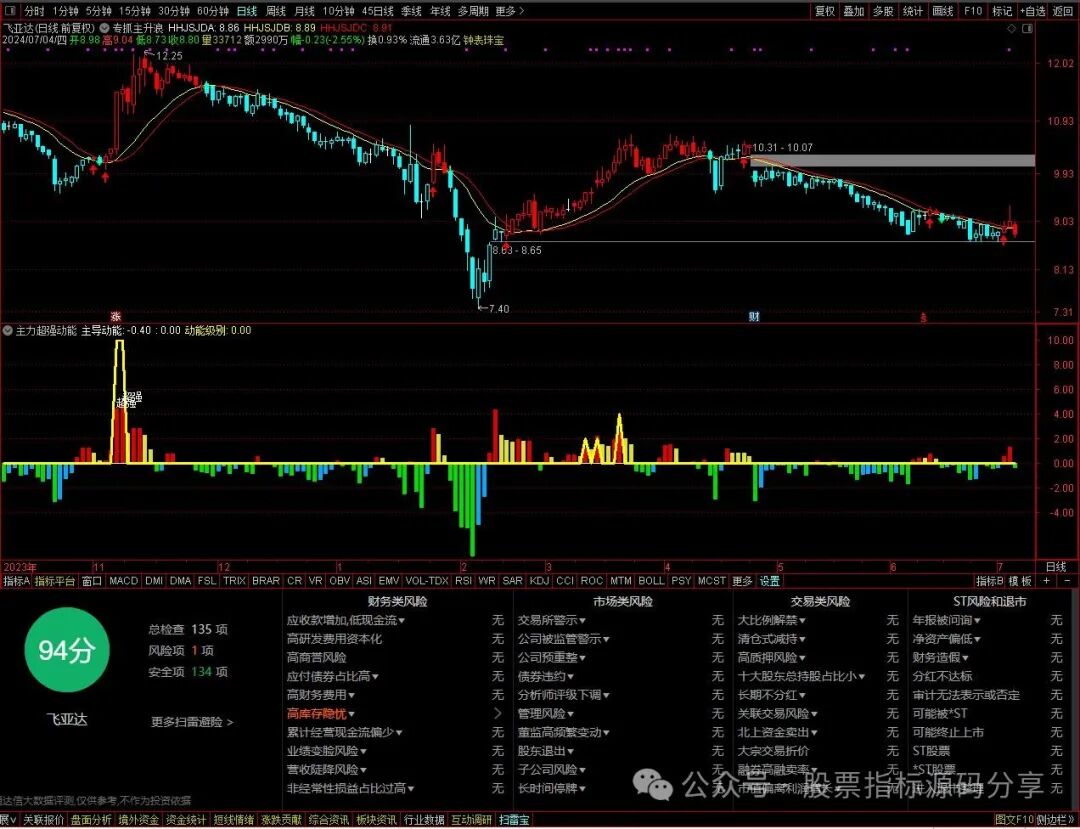Expand the 高质押风险 risk item
The image size is (1080, 829).
coord(771,658)
